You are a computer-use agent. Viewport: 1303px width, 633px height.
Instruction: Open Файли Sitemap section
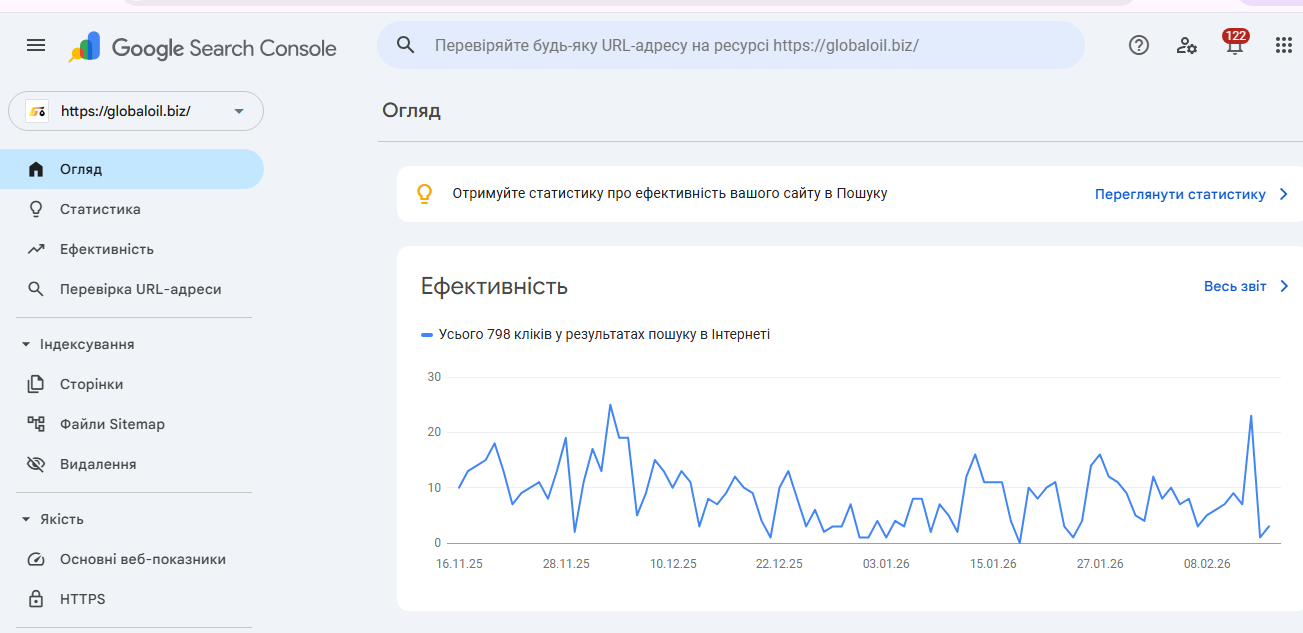(x=112, y=424)
